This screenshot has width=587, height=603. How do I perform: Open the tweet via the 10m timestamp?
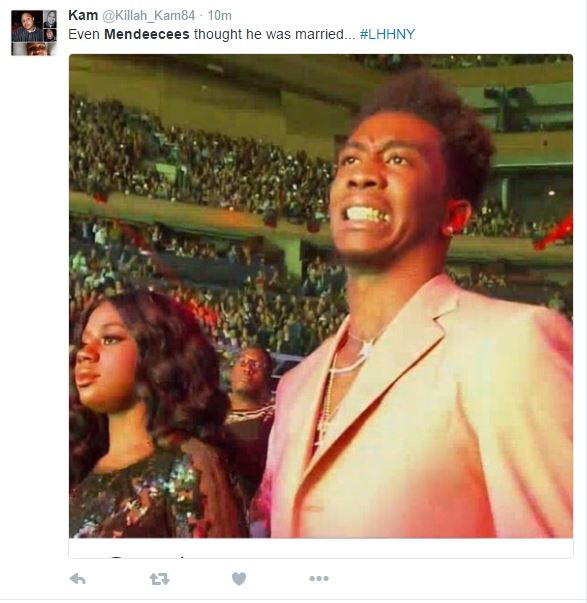tap(220, 15)
